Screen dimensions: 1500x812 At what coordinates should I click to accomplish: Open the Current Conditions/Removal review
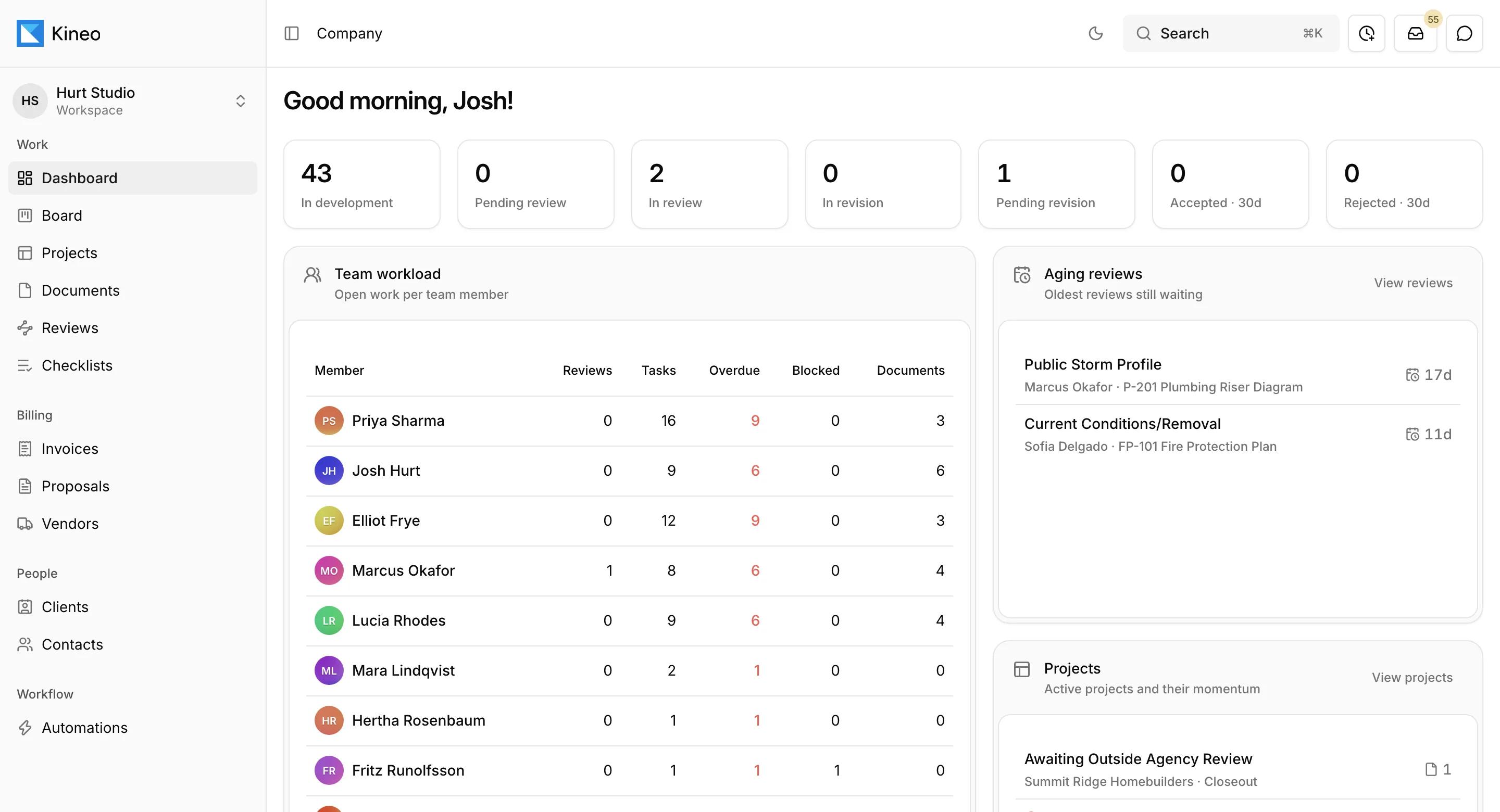tap(1237, 434)
